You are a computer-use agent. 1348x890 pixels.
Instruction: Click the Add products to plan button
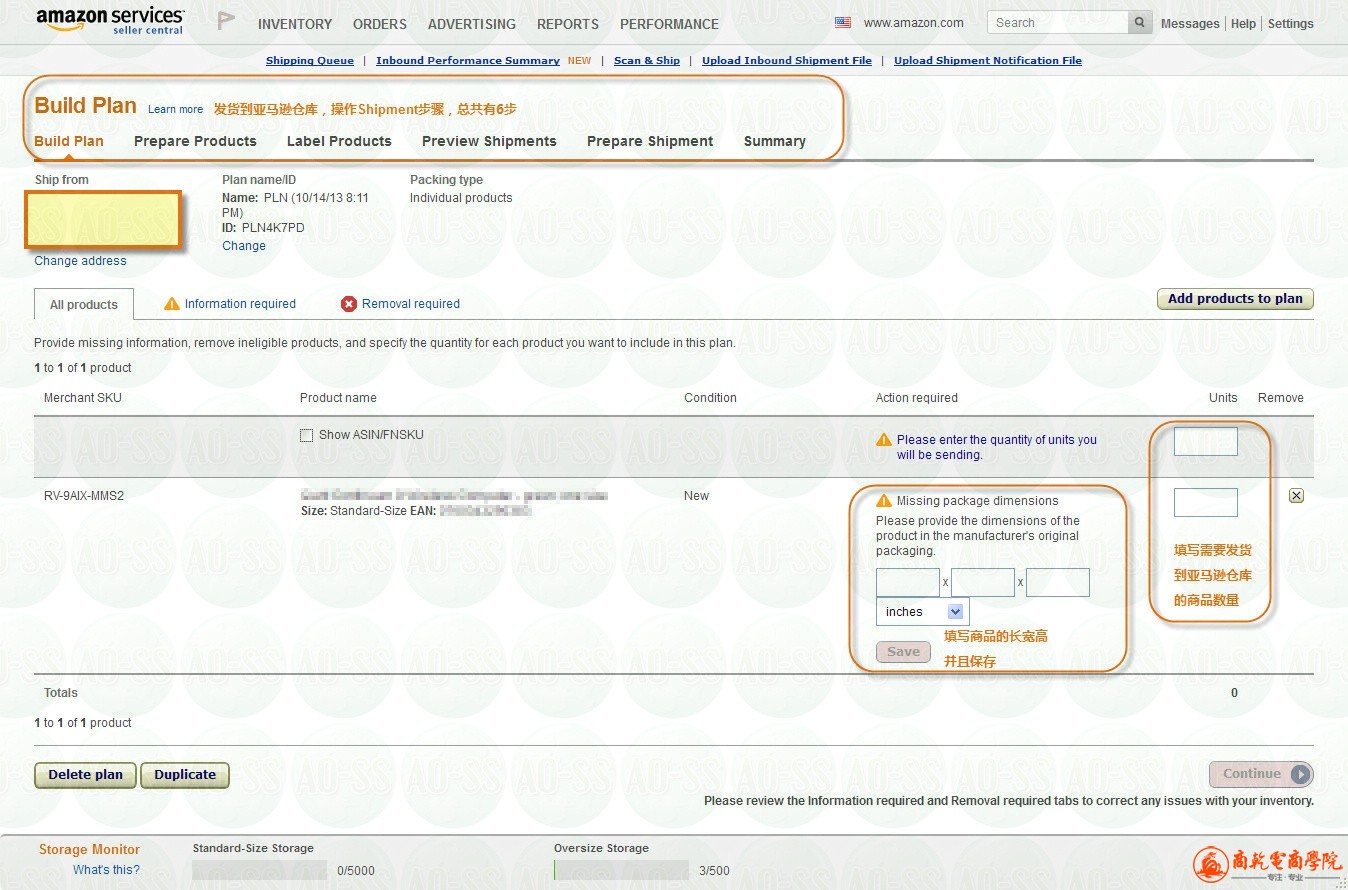(1235, 299)
